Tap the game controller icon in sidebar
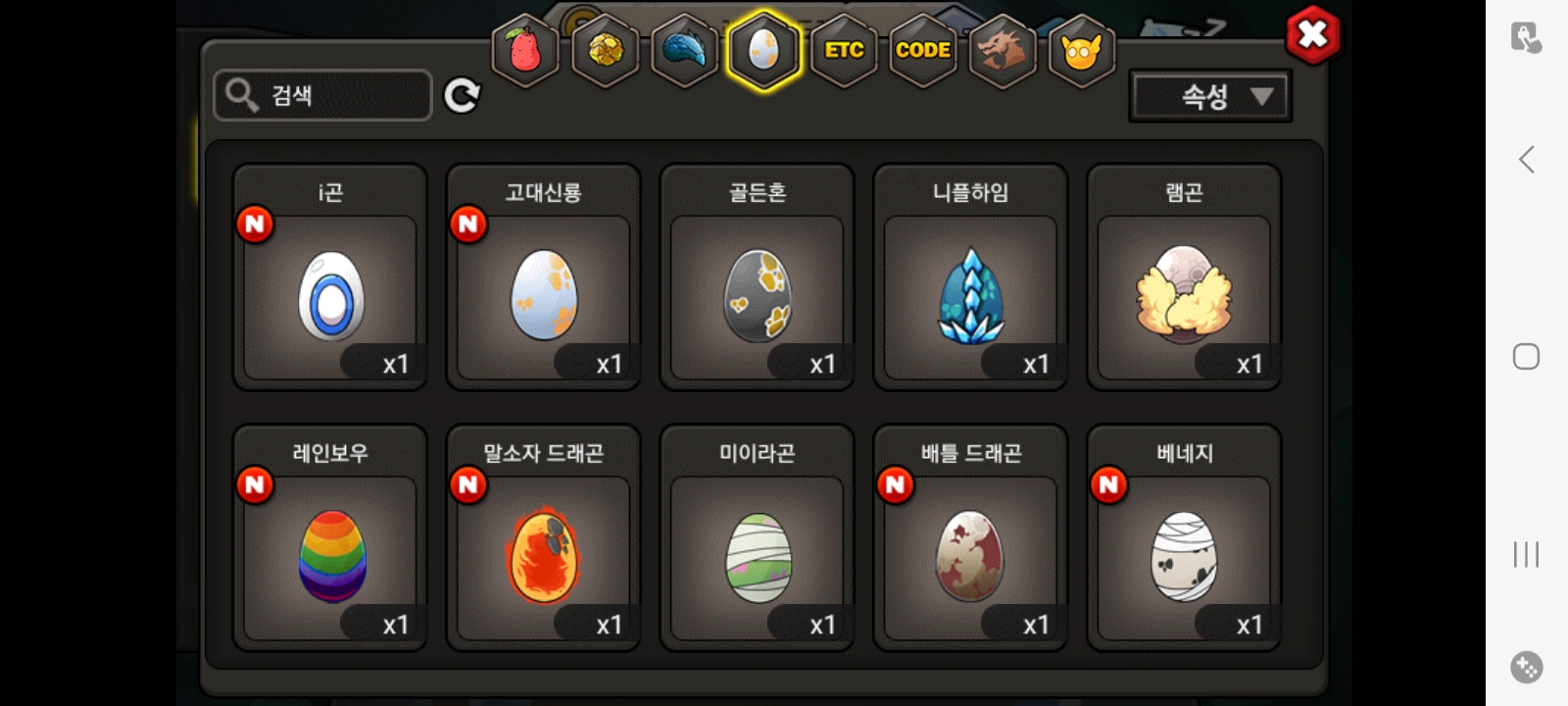Image resolution: width=1568 pixels, height=706 pixels. 1526,668
